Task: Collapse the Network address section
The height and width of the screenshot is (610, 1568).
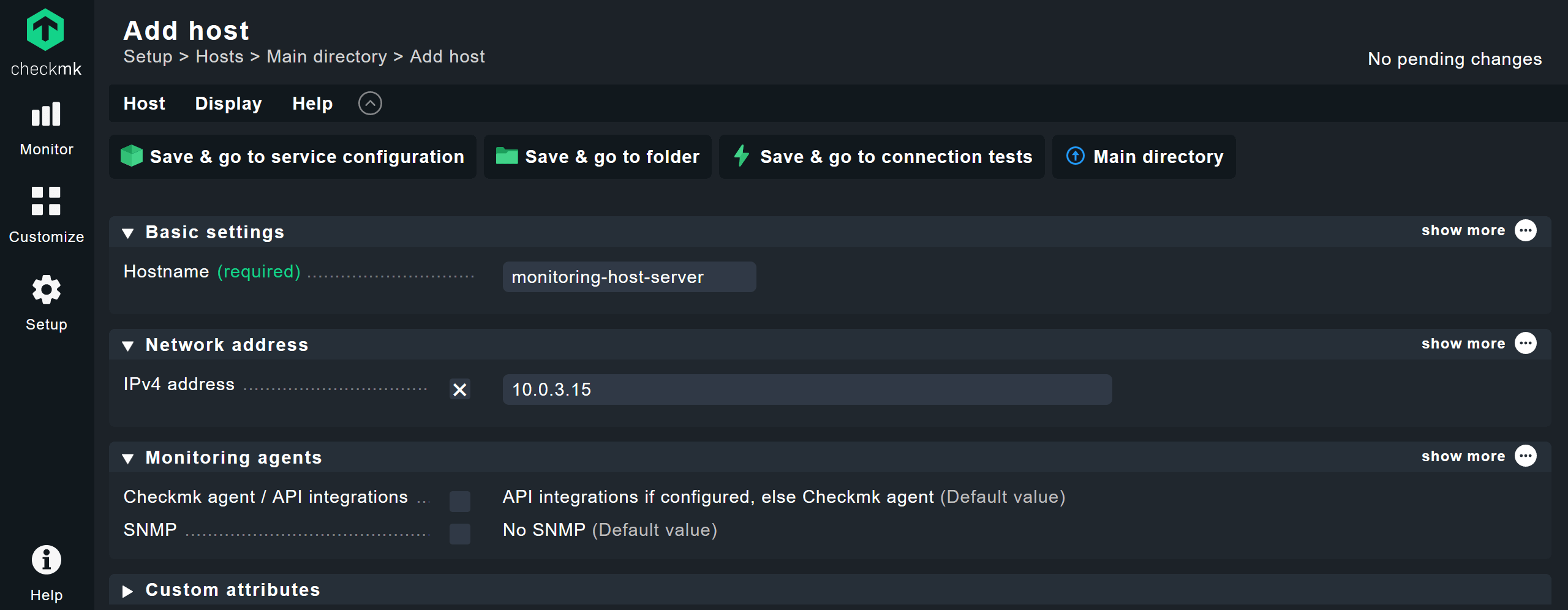Action: (x=128, y=345)
